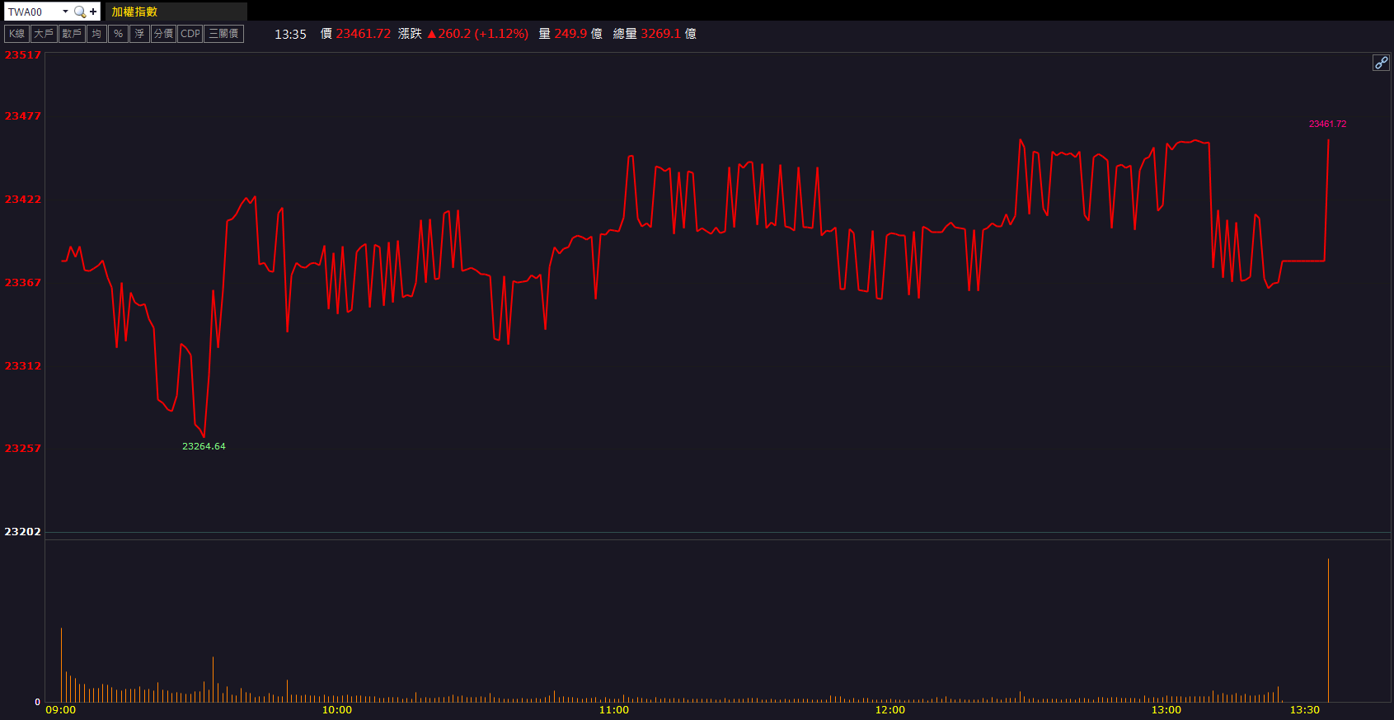Click the high price label 23461.72 on chart
This screenshot has width=1394, height=720.
click(x=1327, y=124)
